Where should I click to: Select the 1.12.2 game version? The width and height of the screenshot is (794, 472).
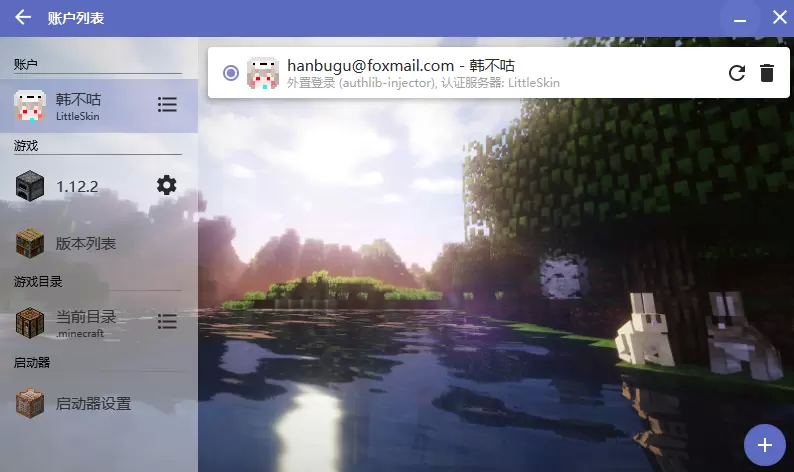coord(99,186)
